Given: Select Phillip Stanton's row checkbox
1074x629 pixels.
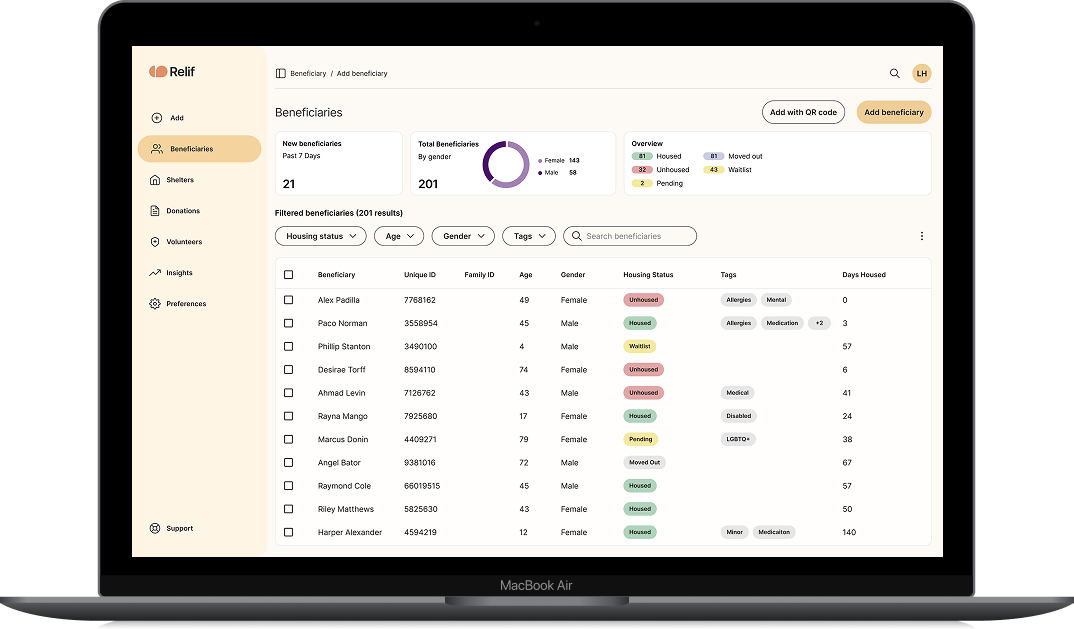Looking at the screenshot, I should point(288,347).
